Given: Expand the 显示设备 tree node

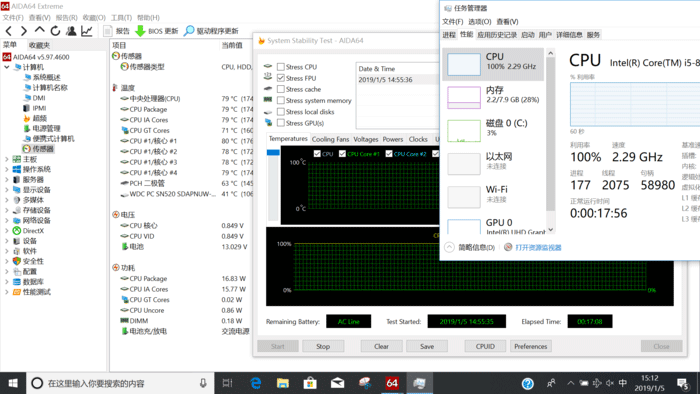Looking at the screenshot, I should tap(7, 190).
